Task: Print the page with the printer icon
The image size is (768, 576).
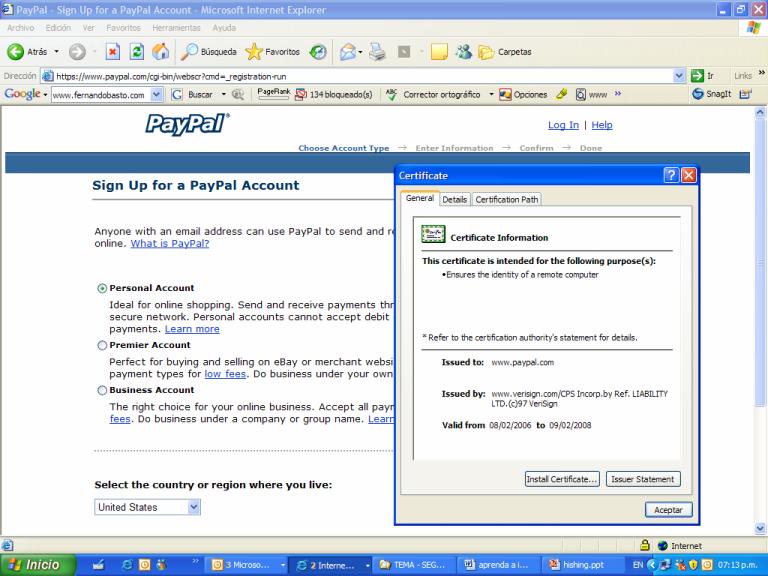Action: click(377, 51)
